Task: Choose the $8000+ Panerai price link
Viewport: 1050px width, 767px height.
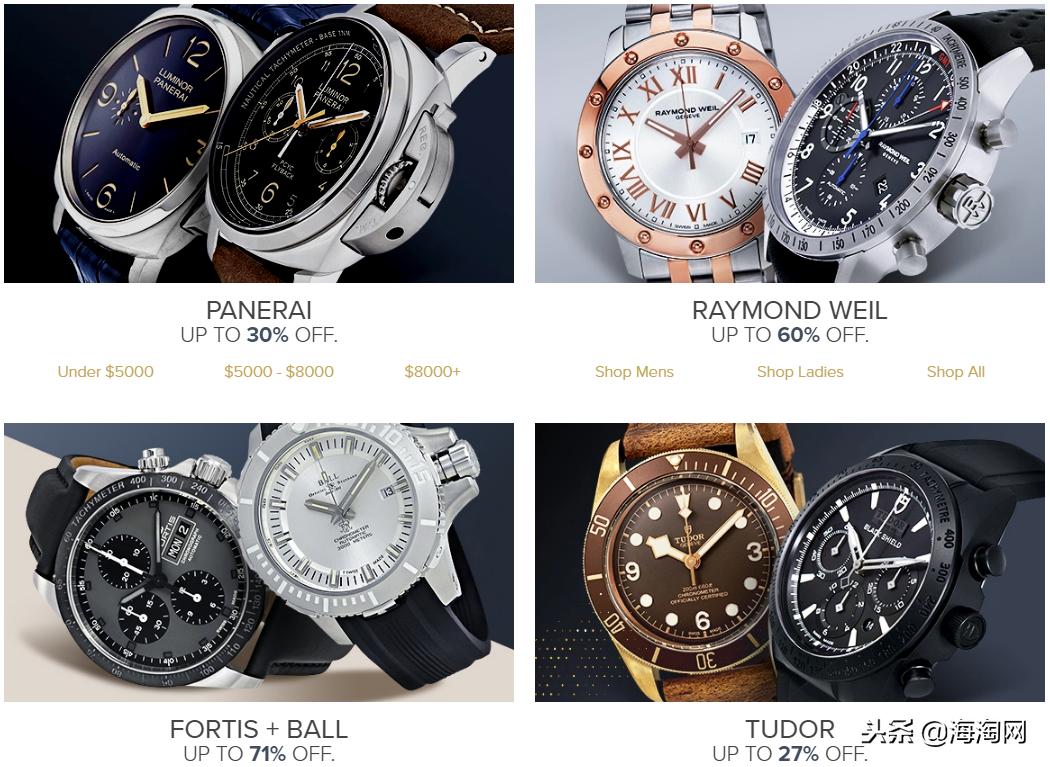Action: coord(433,372)
